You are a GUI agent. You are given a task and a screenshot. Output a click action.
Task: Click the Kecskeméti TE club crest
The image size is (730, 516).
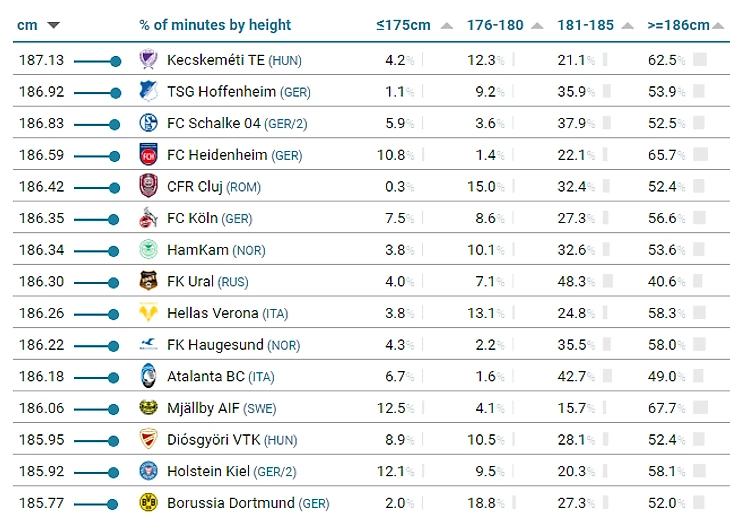[149, 60]
